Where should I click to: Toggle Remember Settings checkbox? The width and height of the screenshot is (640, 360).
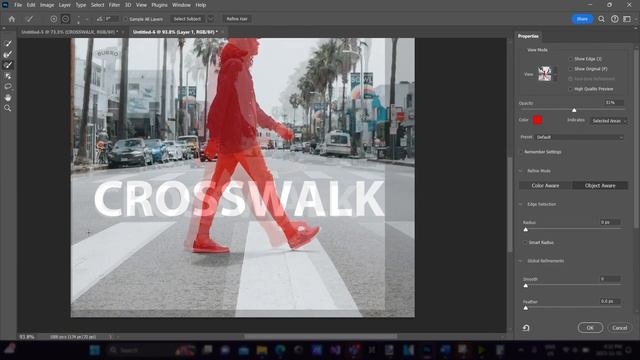521,152
